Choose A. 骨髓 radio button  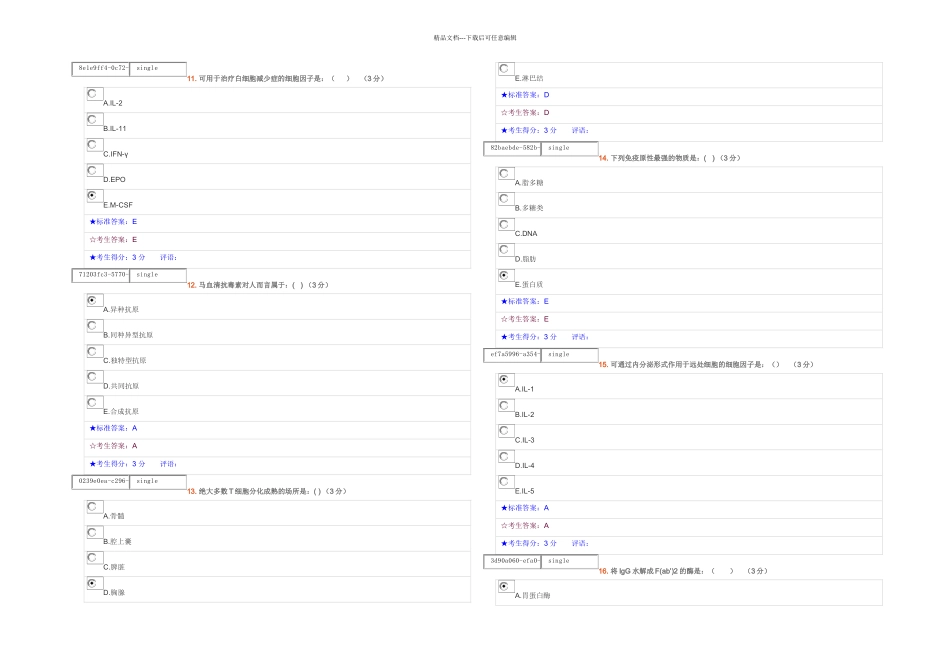click(x=92, y=507)
